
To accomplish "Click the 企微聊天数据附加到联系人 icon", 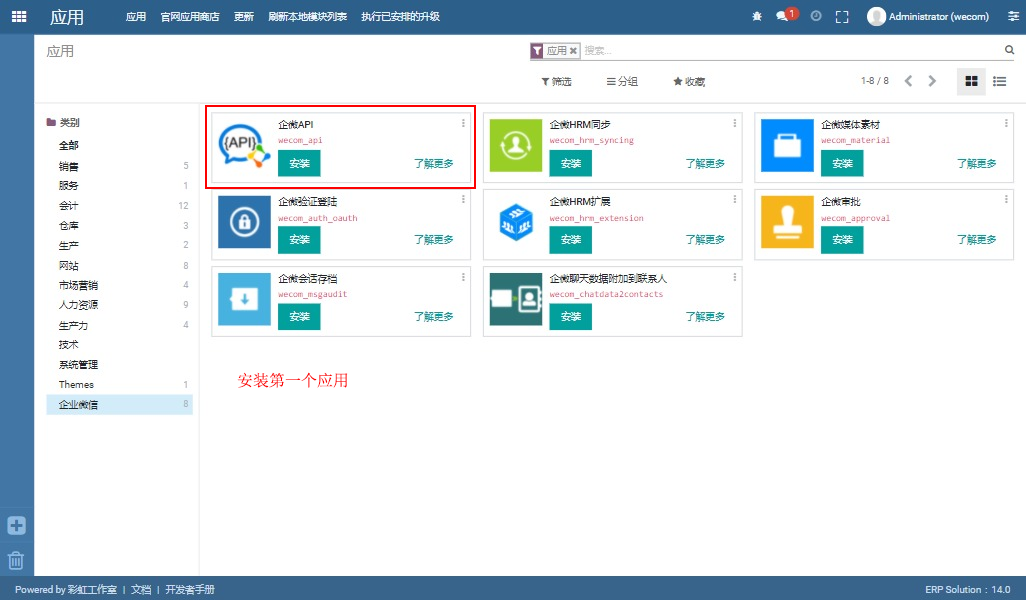I will 516,300.
